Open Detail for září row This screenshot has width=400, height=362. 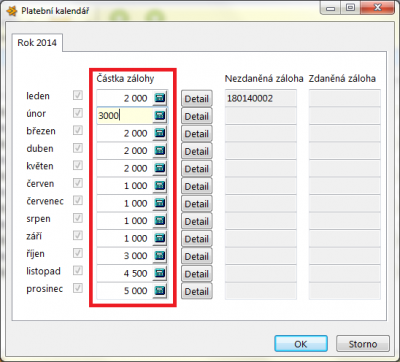click(197, 239)
